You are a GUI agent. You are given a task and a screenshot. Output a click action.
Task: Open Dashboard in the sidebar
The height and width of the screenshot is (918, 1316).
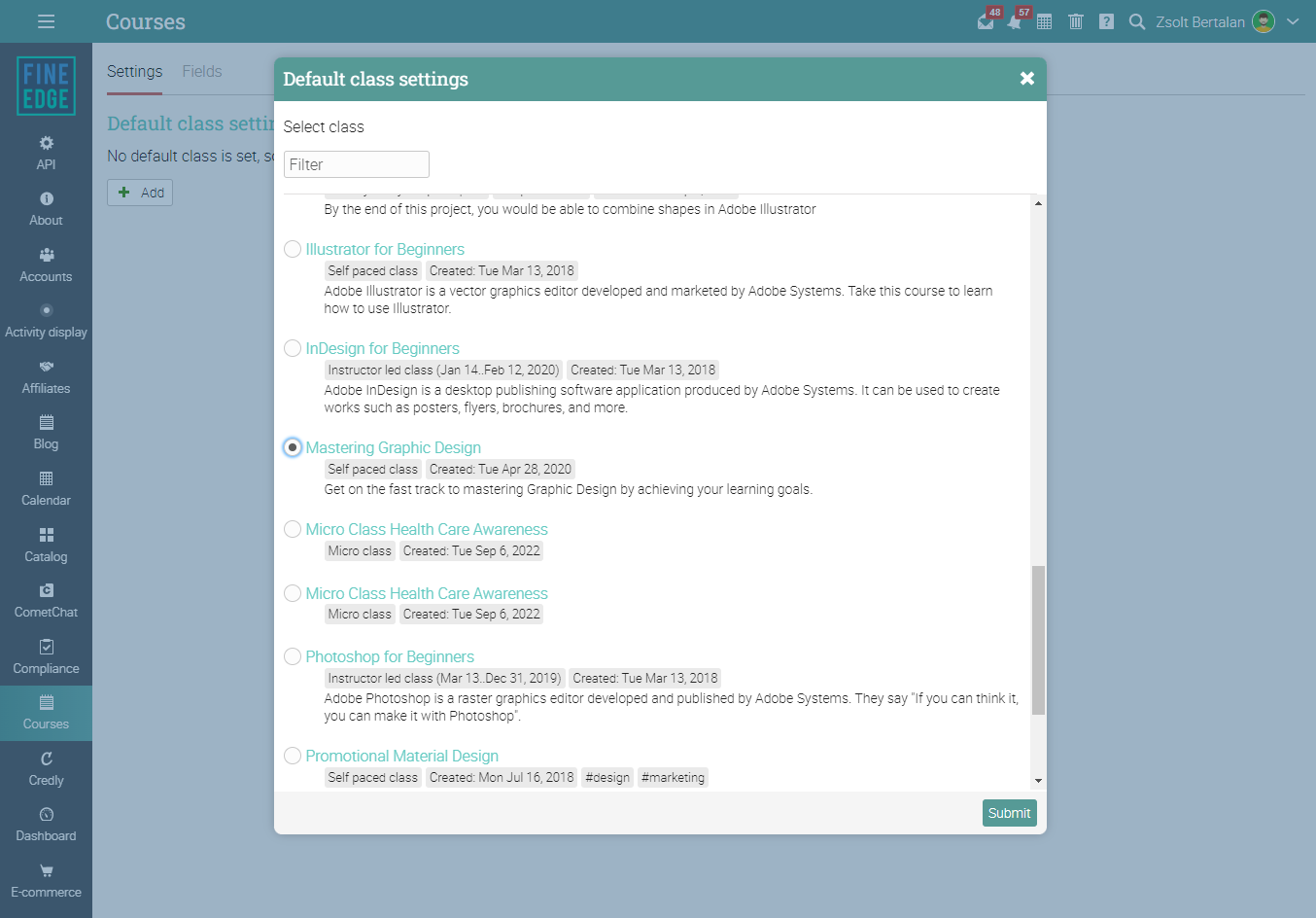pyautogui.click(x=46, y=825)
